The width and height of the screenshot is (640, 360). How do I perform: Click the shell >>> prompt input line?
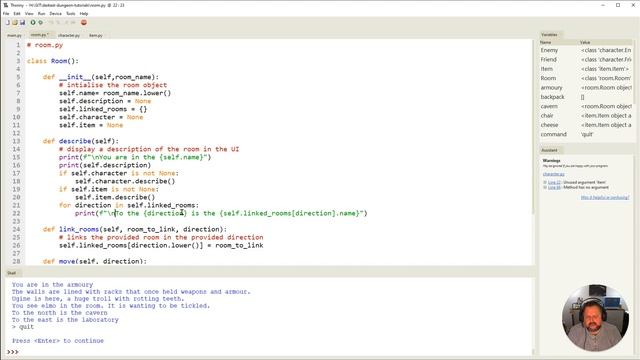269,352
